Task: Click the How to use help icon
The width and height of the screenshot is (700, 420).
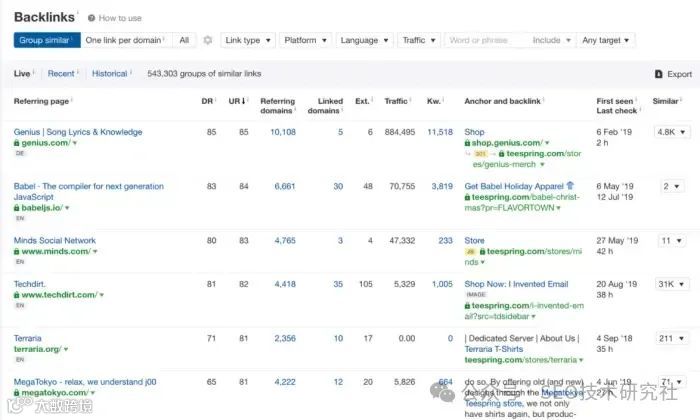Action: 91,18
